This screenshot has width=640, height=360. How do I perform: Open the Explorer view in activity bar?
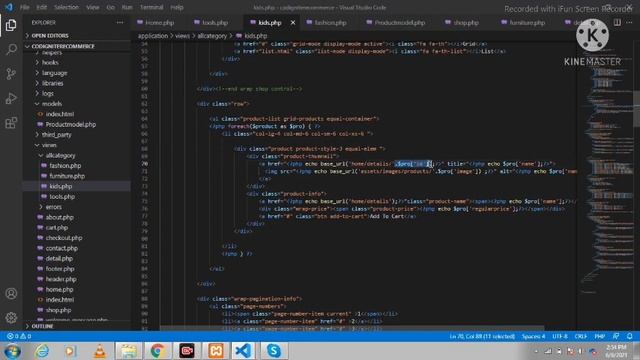coord(11,25)
